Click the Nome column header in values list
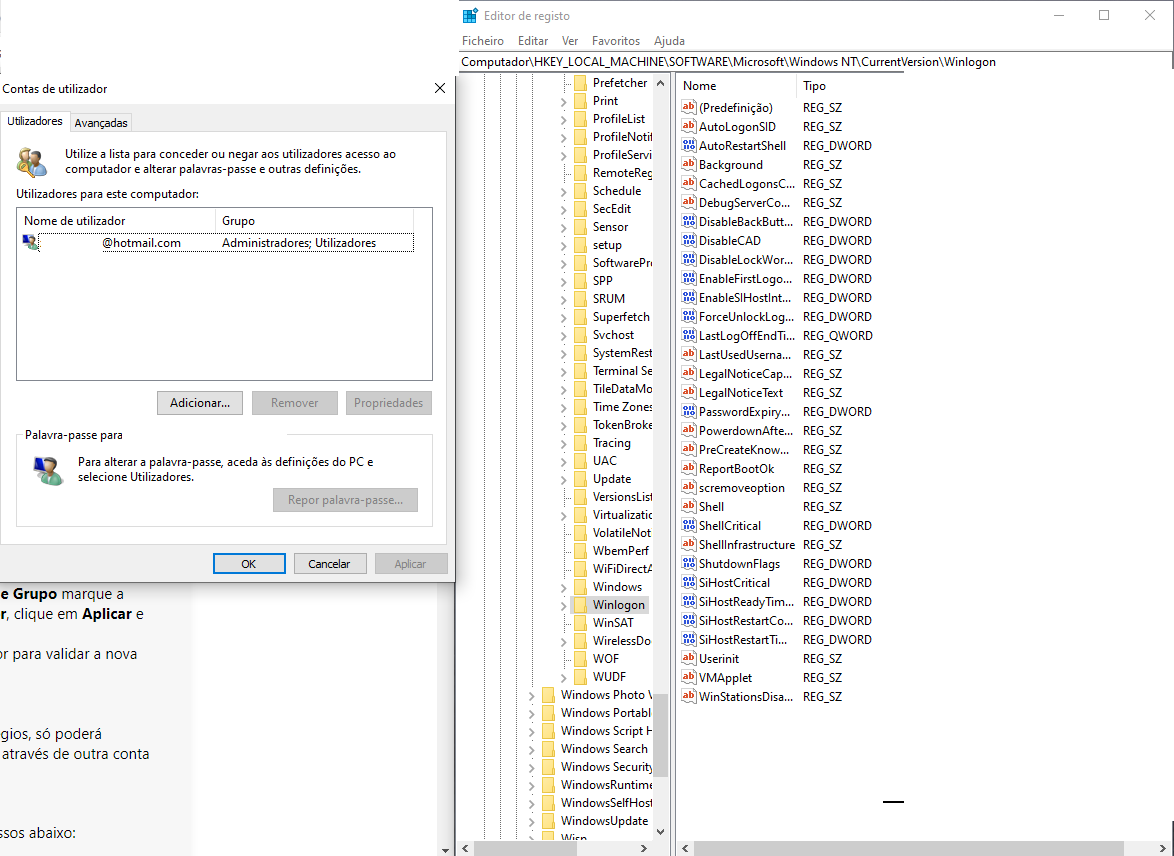The width and height of the screenshot is (1174, 856). tap(737, 86)
